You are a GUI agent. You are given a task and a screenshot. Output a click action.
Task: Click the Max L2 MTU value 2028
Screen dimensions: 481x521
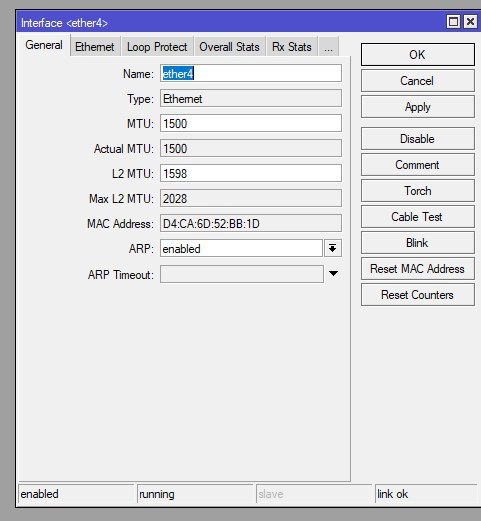[251, 198]
